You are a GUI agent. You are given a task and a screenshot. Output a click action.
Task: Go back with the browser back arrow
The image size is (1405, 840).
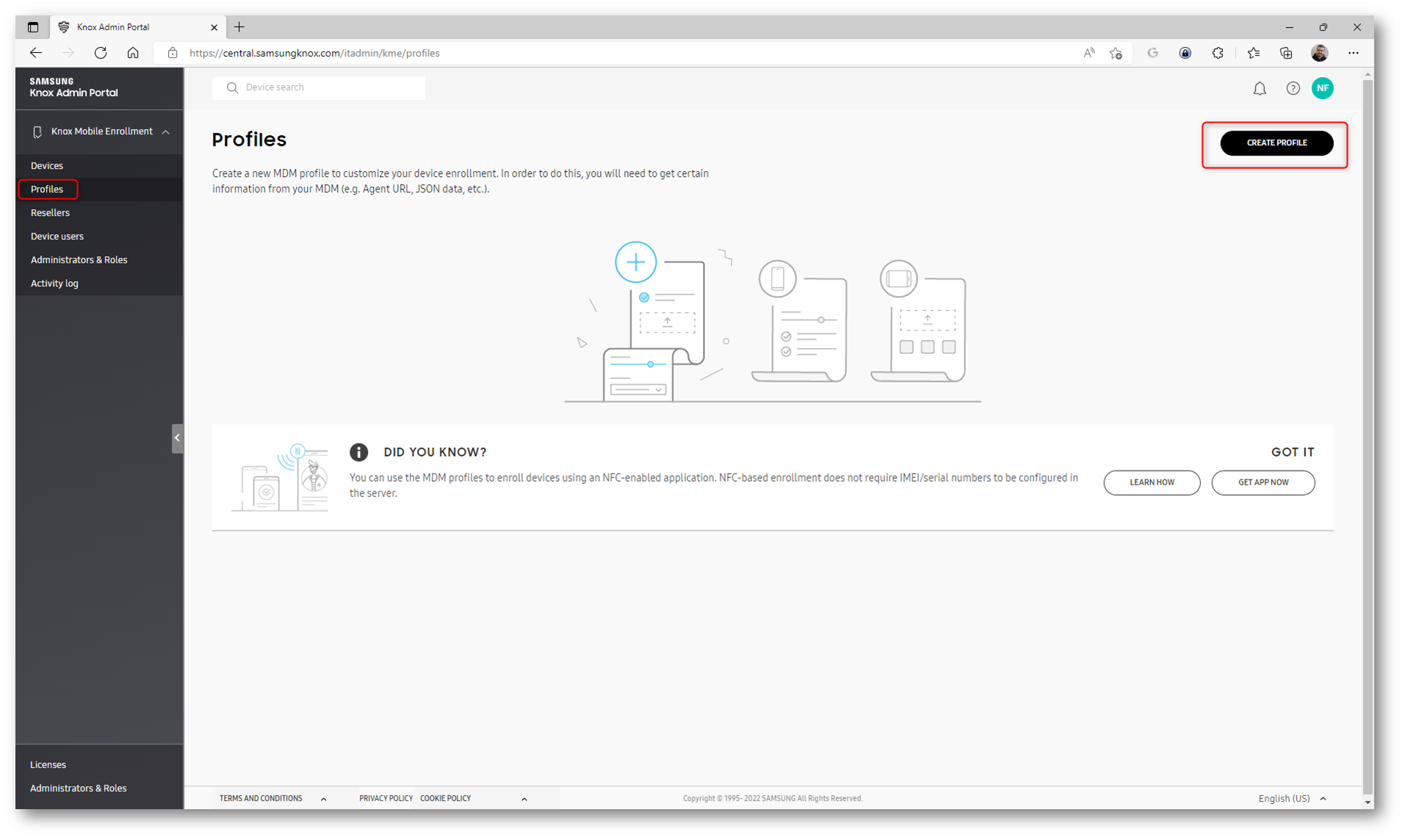[36, 53]
